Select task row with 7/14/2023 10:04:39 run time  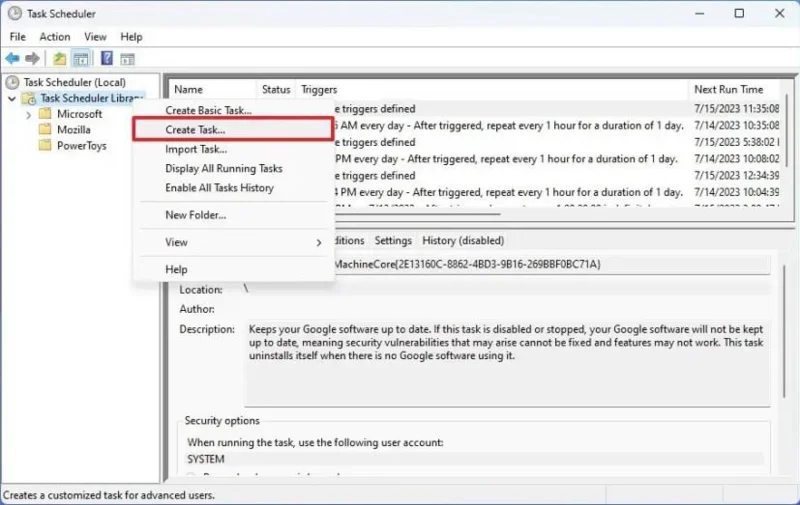tap(557, 192)
